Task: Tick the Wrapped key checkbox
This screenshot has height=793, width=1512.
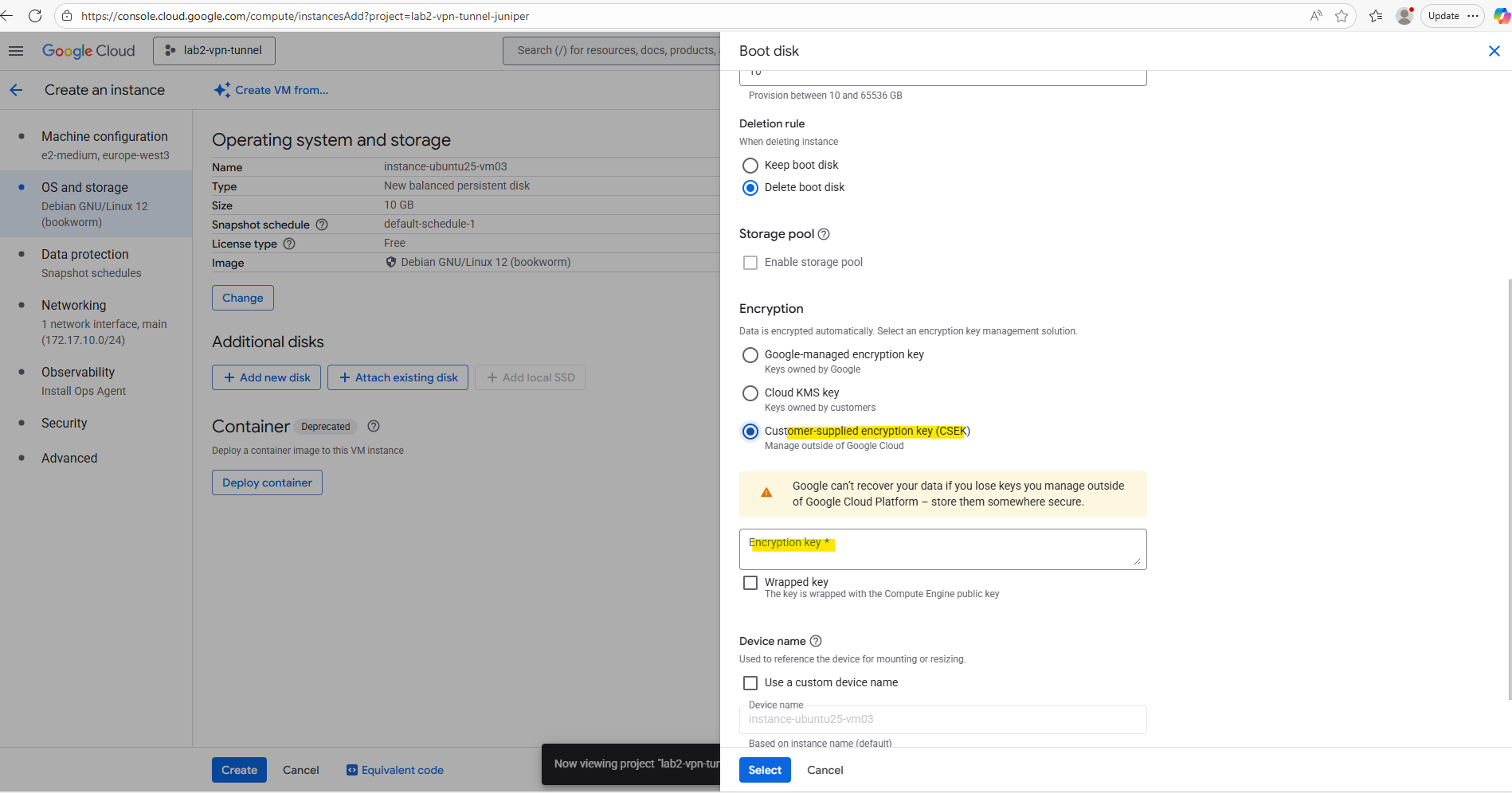Action: click(x=750, y=583)
